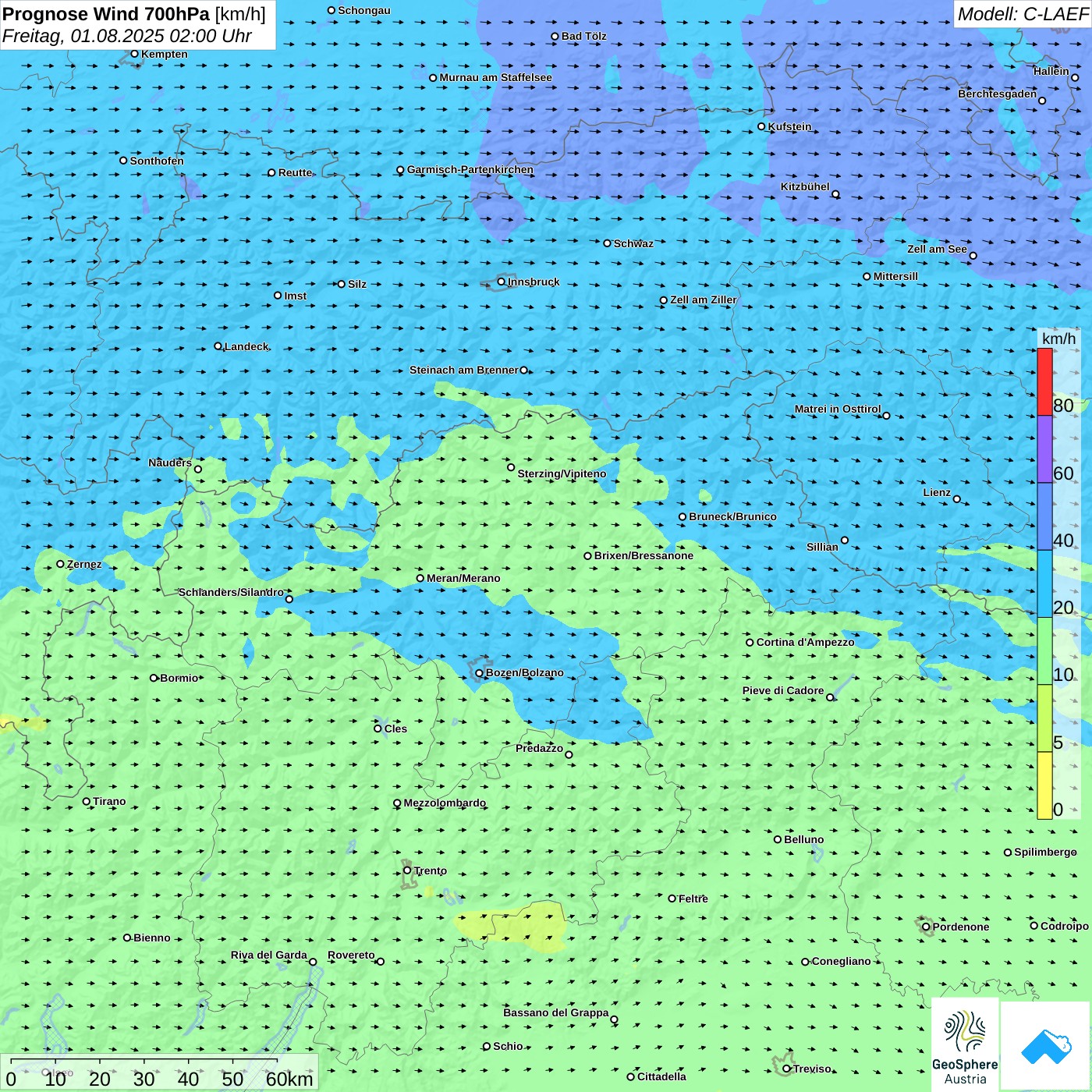Screen dimensions: 1092x1092
Task: Click the 'Berchtesgaden' label
Action: coord(998,94)
